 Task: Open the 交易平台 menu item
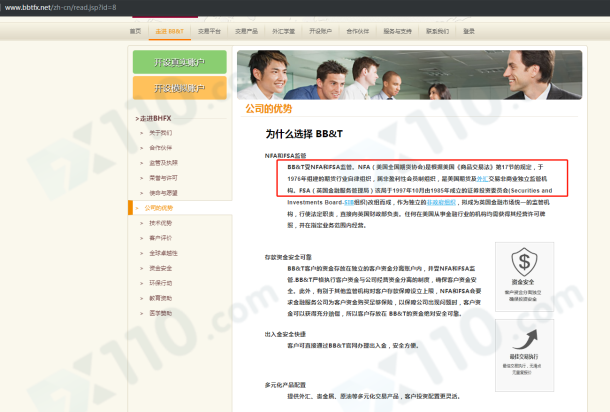tap(209, 31)
